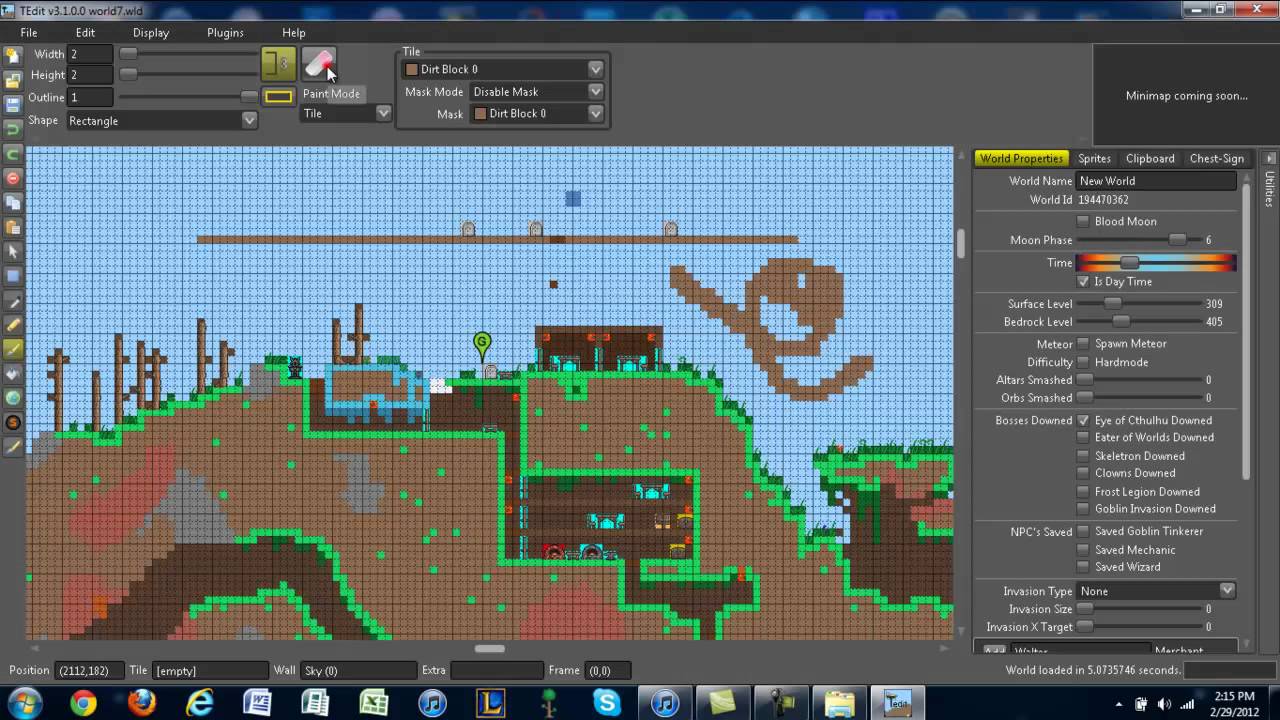Click the Moon Phase slider handle
This screenshot has width=1280, height=720.
[x=1178, y=240]
